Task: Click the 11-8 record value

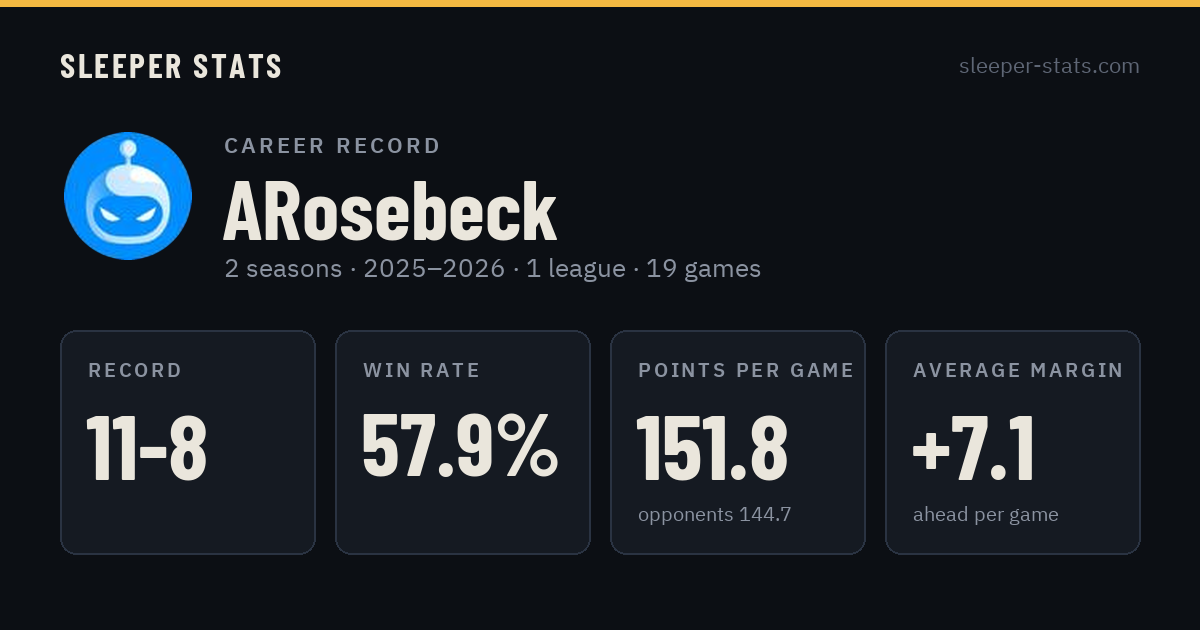Action: click(x=147, y=449)
